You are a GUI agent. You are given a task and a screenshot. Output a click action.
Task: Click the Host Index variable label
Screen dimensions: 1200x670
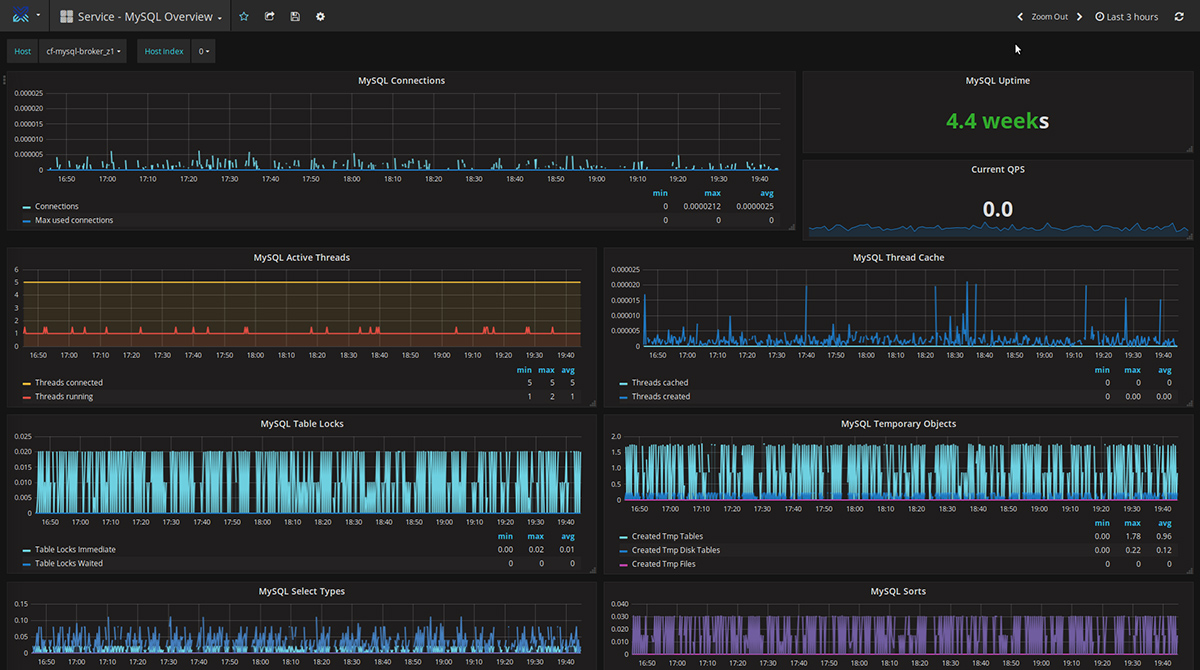(x=164, y=51)
